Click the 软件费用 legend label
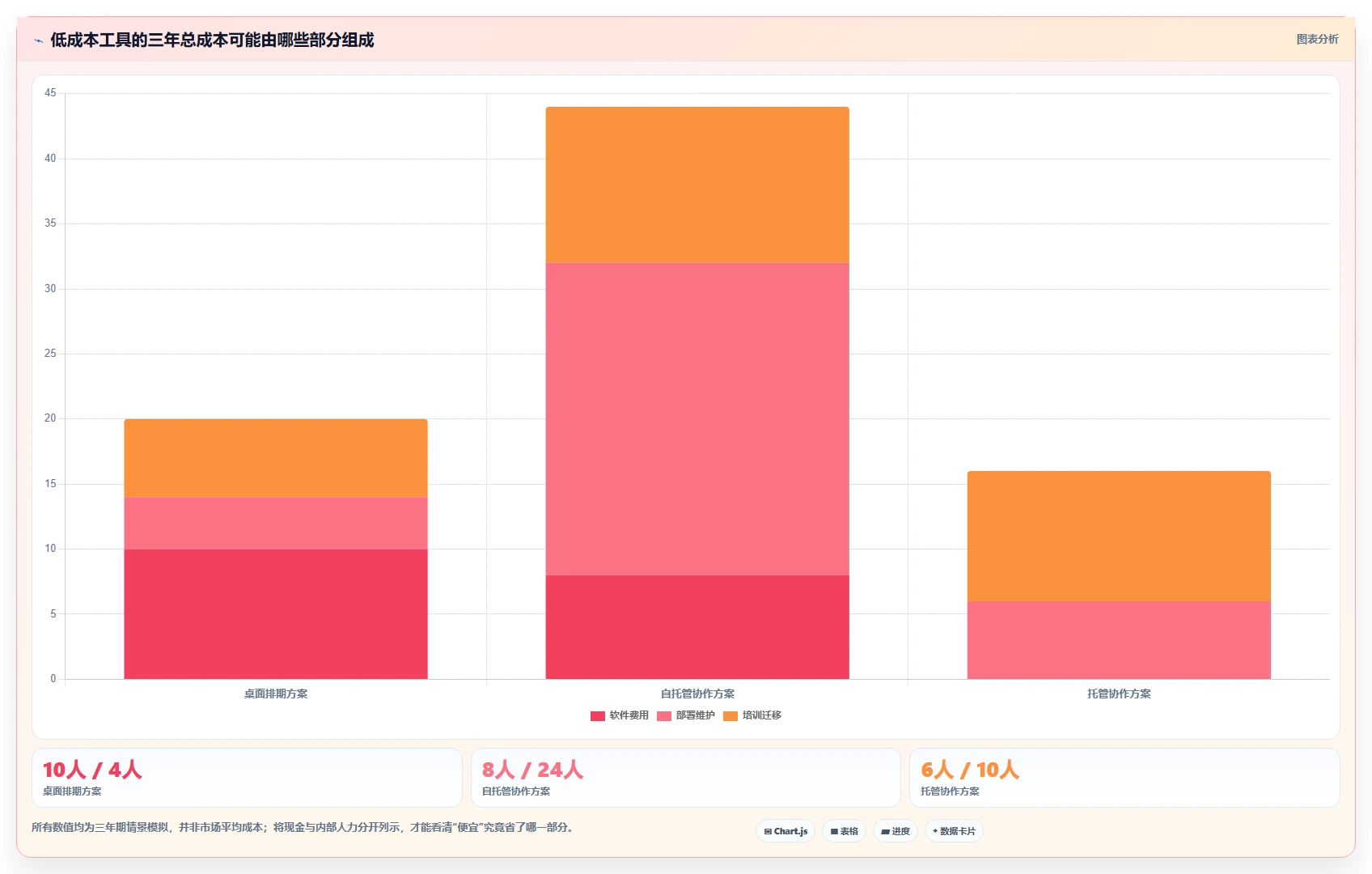The width and height of the screenshot is (1372, 874). 629,715
